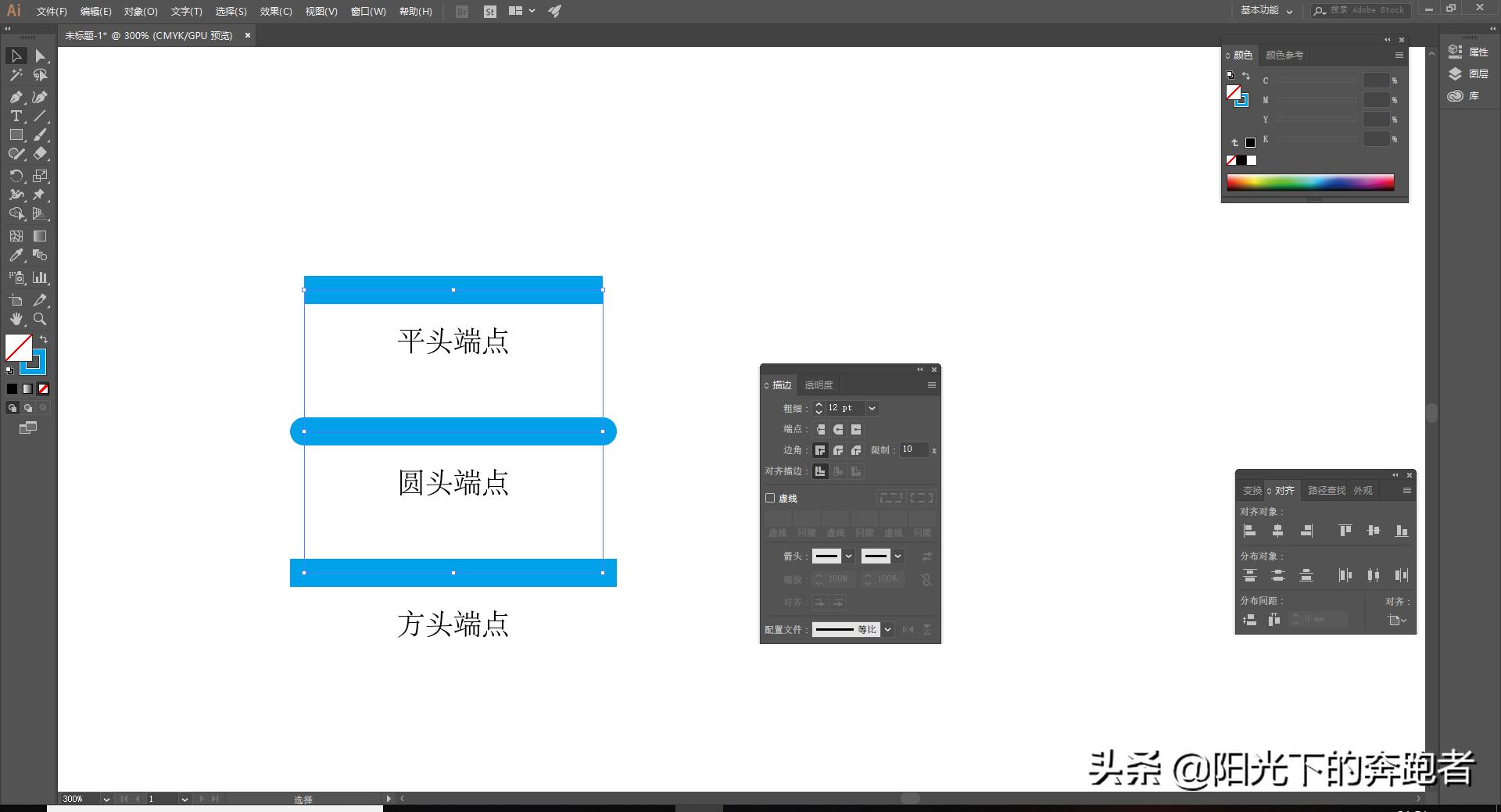Image resolution: width=1501 pixels, height=812 pixels.
Task: Open the 配置文件 profile dropdown
Action: click(x=887, y=630)
